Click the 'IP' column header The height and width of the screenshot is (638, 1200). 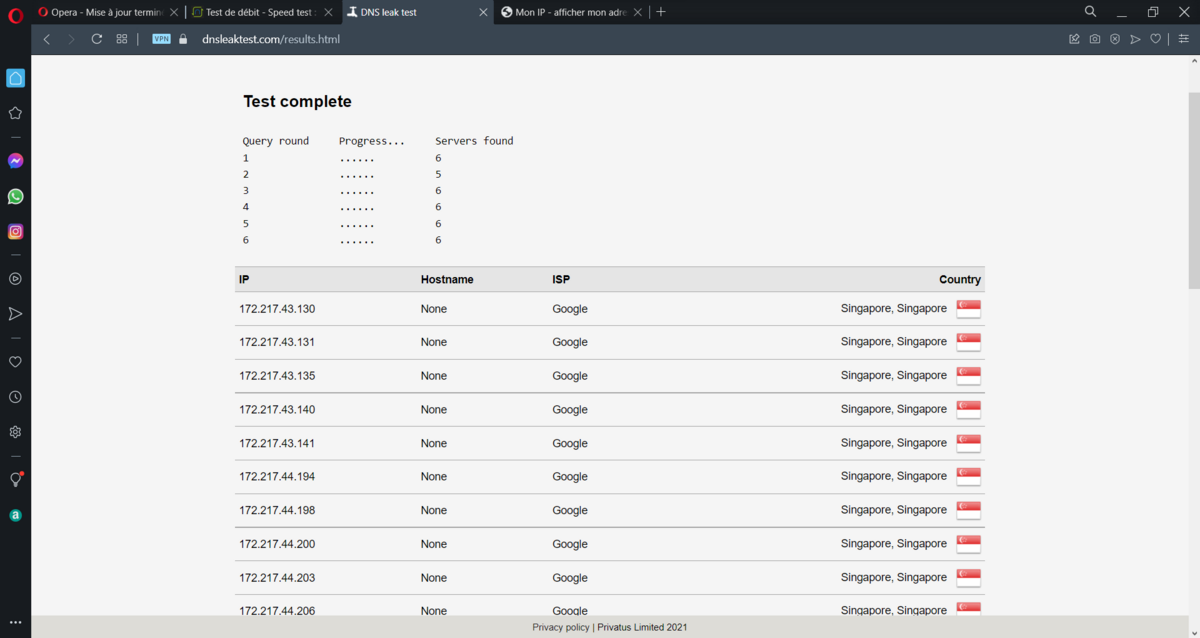pyautogui.click(x=244, y=280)
